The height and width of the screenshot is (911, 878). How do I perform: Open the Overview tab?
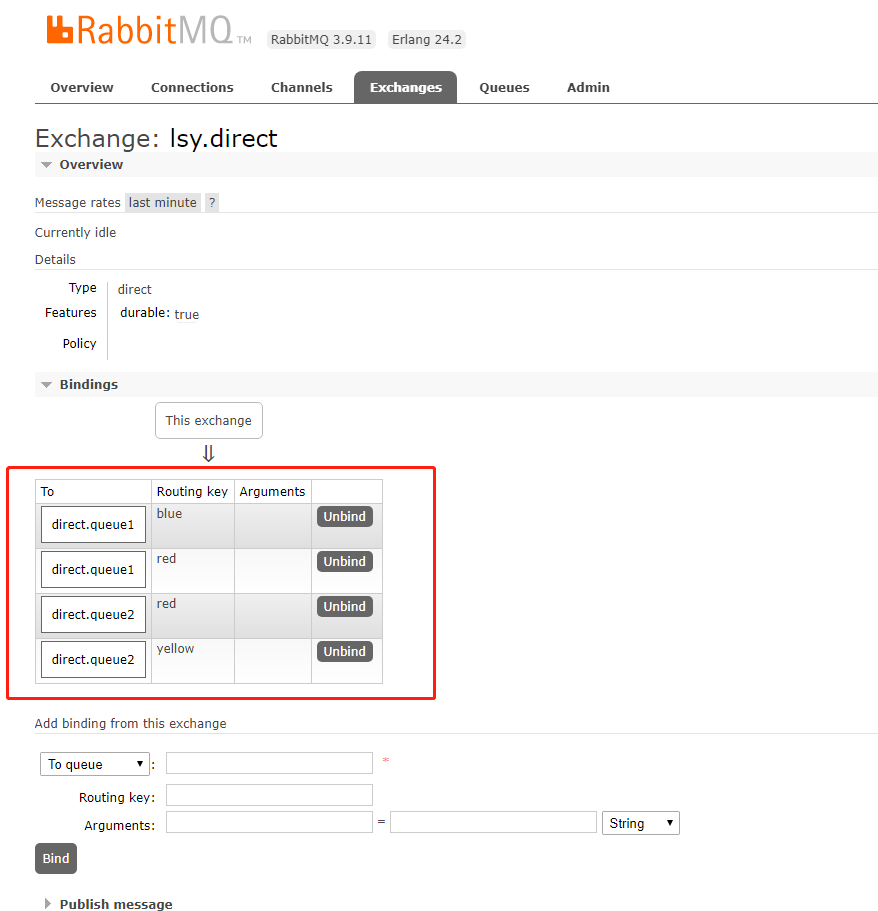82,87
